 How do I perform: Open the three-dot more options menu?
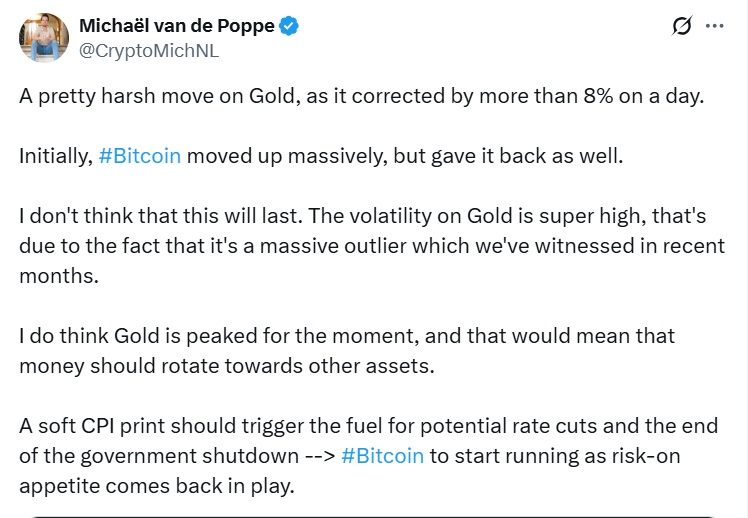point(714,27)
